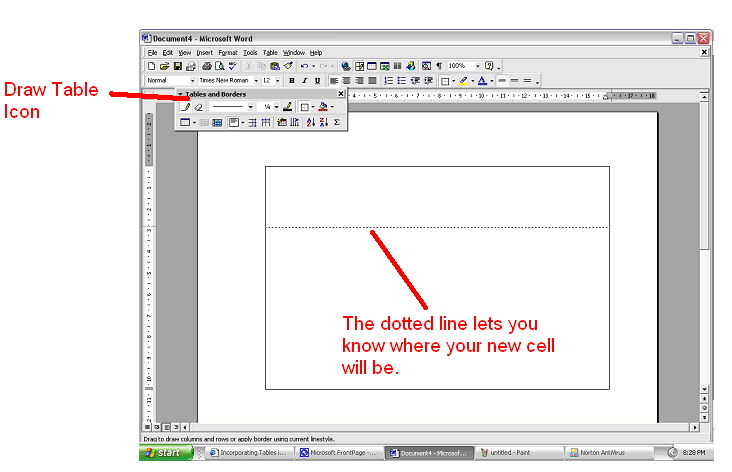
Task: Toggle Show/Hide paragraph marks
Action: pyautogui.click(x=439, y=66)
